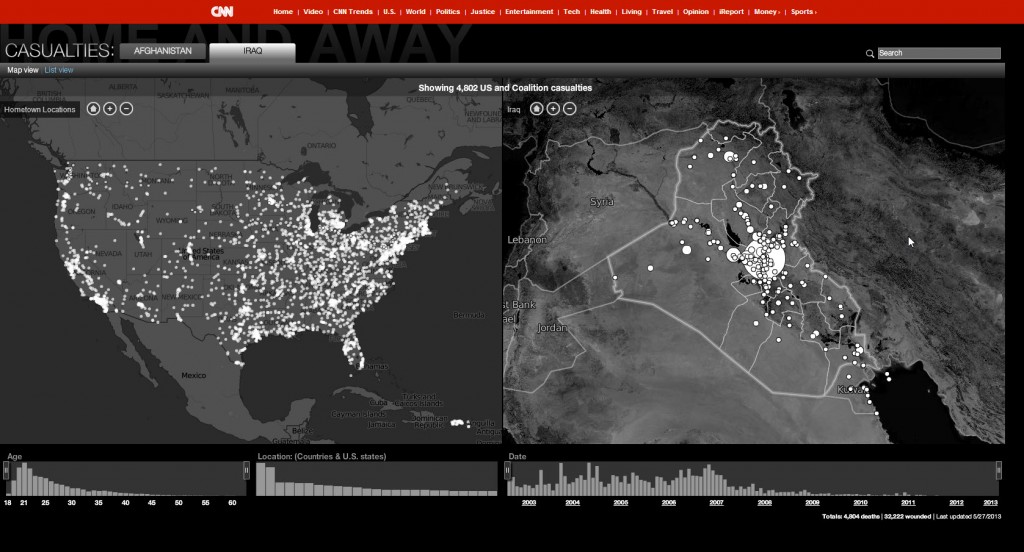Click the Date filter right slider handle
Viewport: 1024px width, 552px height.
click(x=998, y=470)
